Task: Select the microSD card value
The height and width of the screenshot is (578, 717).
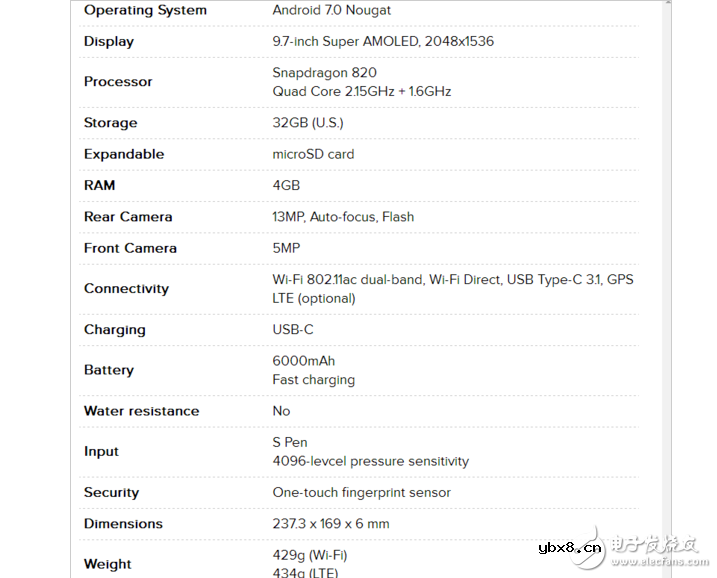Action: click(313, 154)
